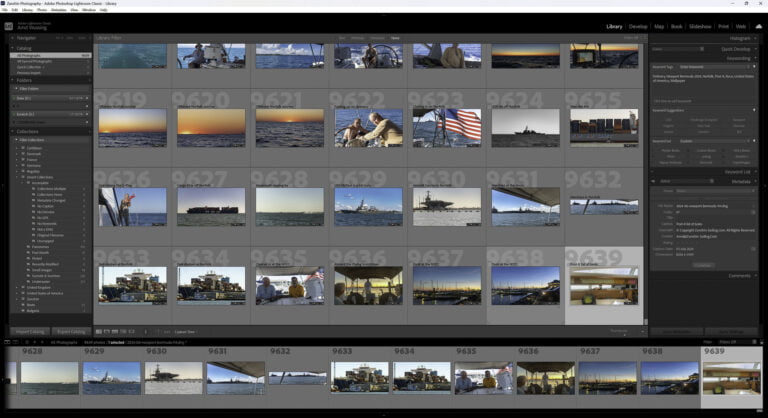768x418 pixels.
Task: Open the Library menu
Action: 27,10
